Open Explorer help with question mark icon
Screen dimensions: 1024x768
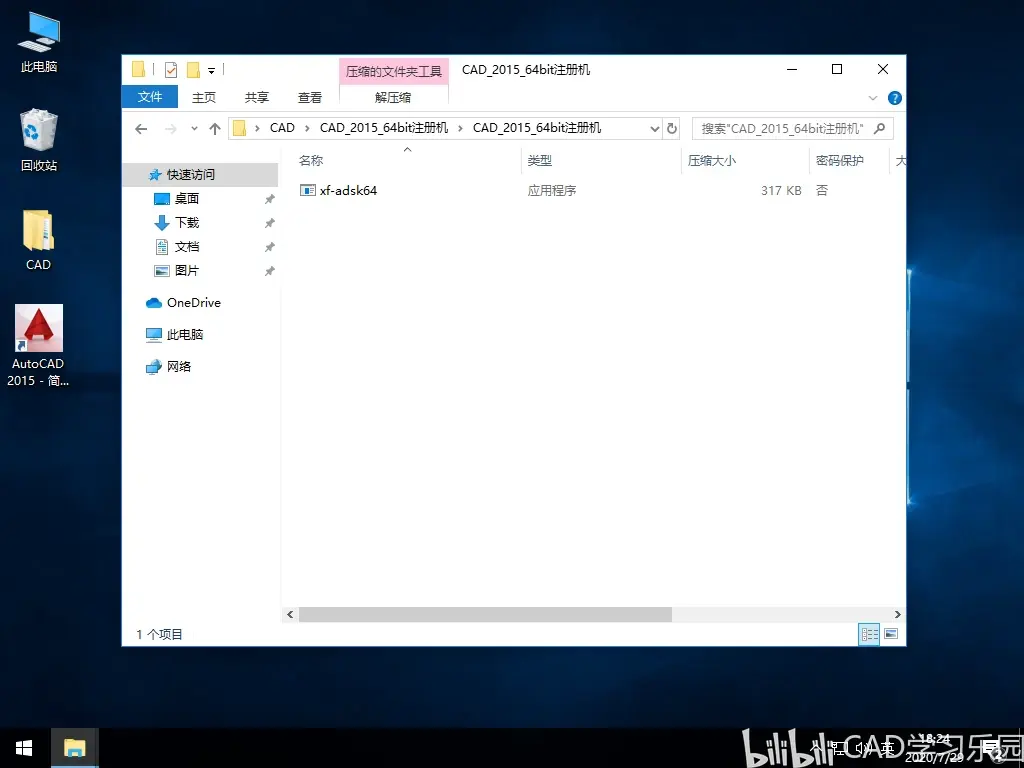point(895,98)
